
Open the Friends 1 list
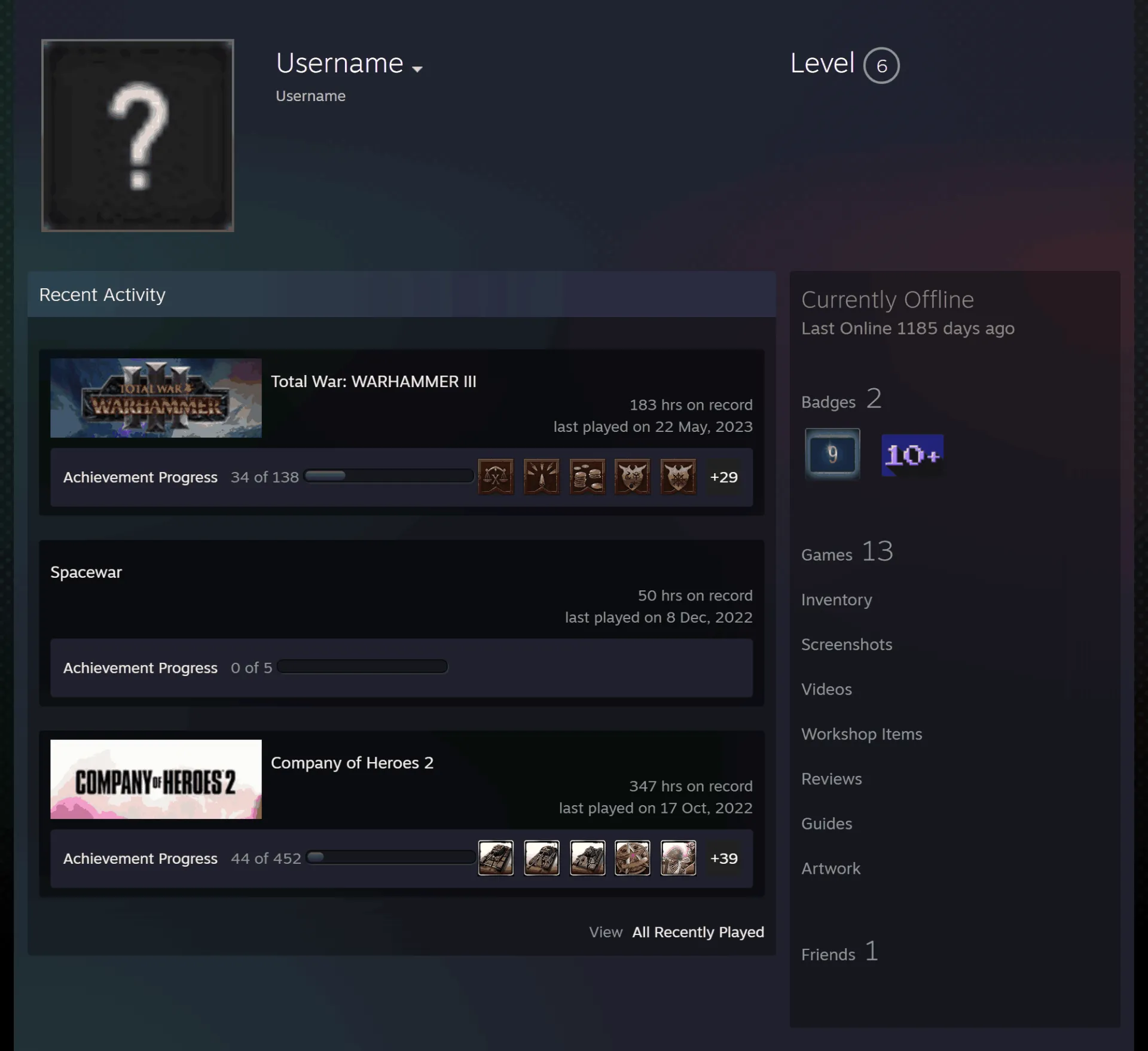[839, 952]
